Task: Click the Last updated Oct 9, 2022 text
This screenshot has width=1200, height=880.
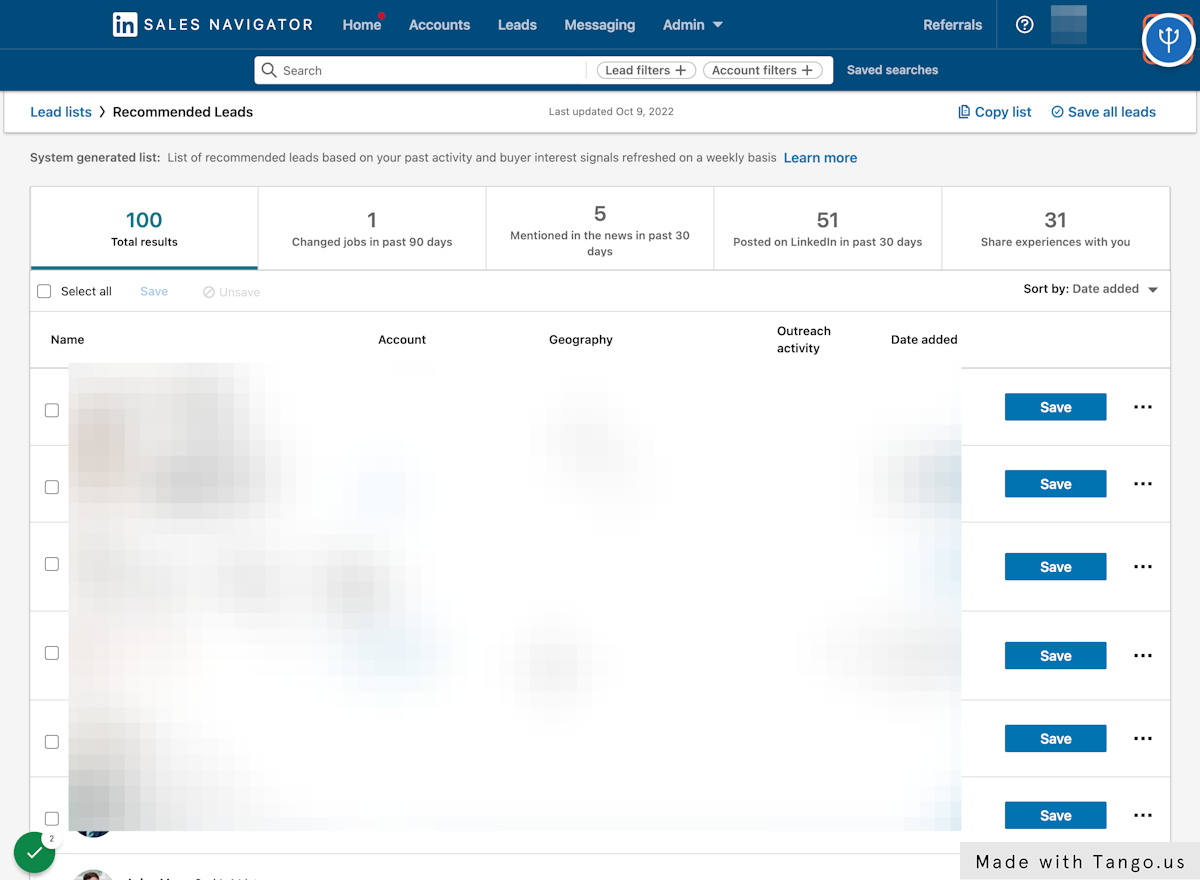Action: click(611, 112)
